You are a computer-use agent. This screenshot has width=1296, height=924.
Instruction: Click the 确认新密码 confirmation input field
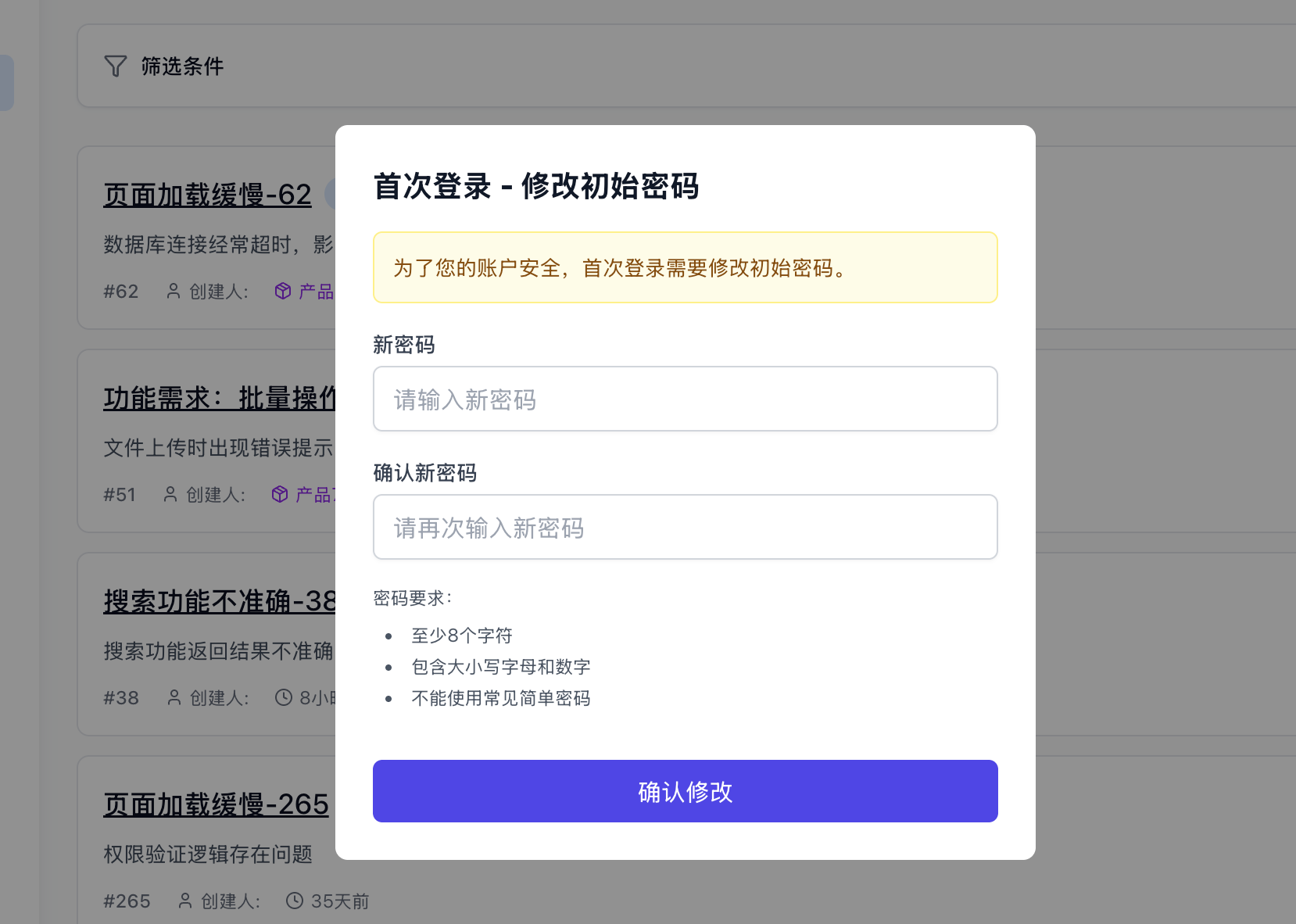[x=685, y=527]
